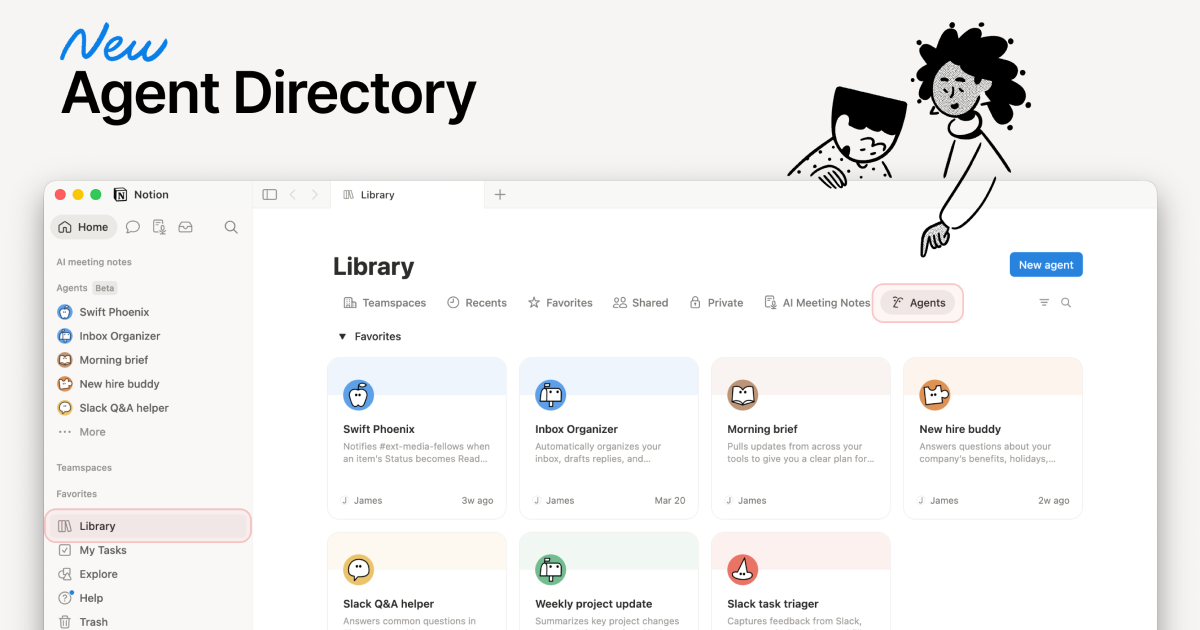Open Trash in the sidebar

click(93, 622)
